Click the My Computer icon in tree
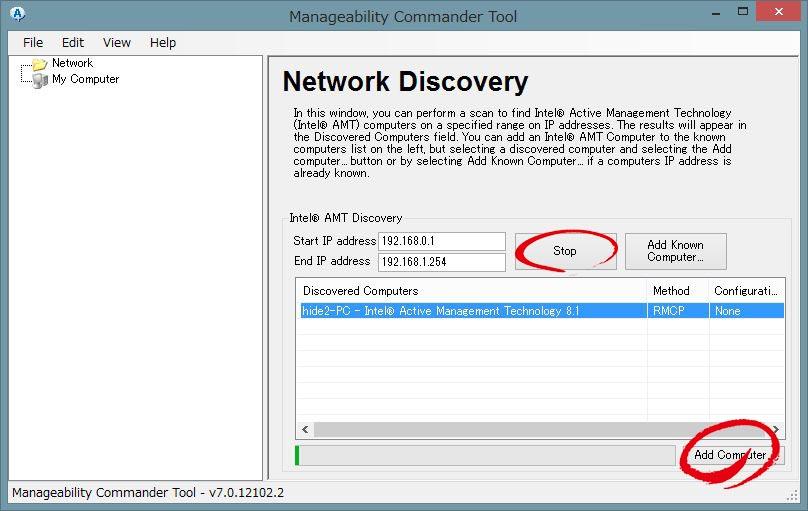 (40, 80)
